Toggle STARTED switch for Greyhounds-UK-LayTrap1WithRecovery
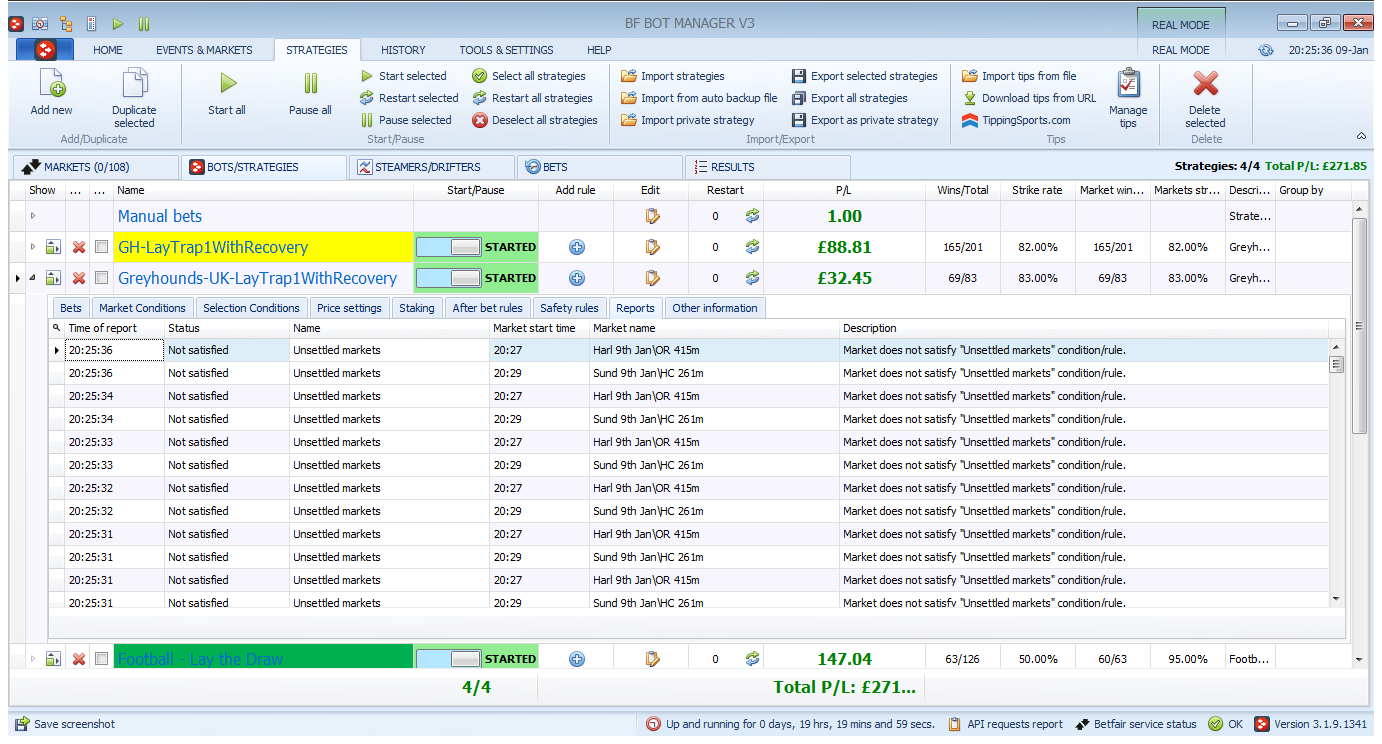This screenshot has width=1382, height=744. (x=449, y=278)
